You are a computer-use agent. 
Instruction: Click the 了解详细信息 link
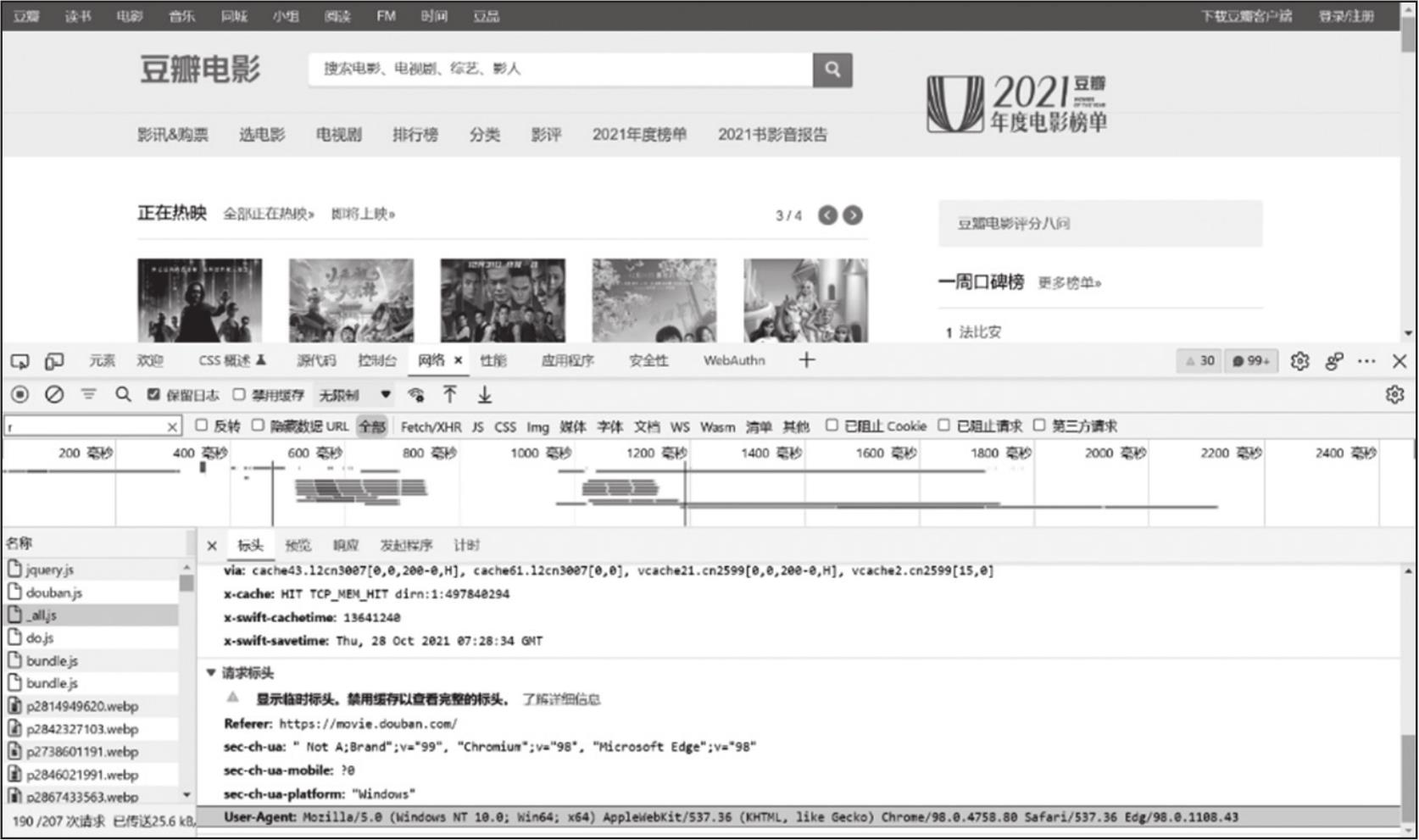(x=561, y=699)
